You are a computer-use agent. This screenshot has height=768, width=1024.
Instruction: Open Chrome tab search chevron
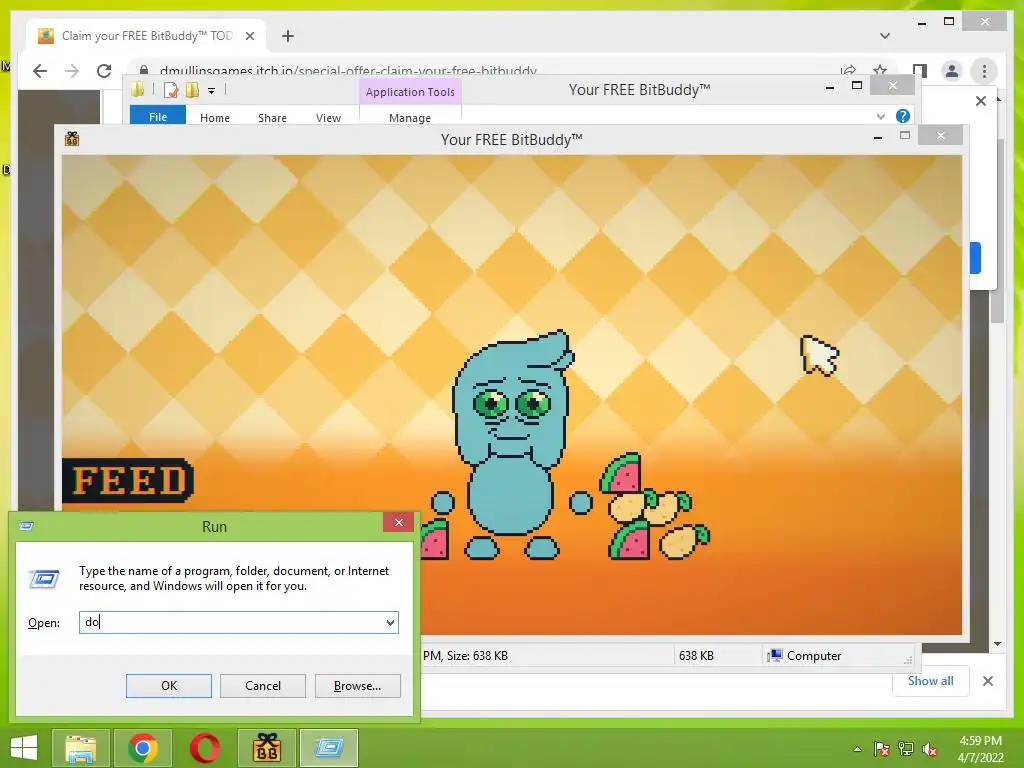click(x=885, y=36)
